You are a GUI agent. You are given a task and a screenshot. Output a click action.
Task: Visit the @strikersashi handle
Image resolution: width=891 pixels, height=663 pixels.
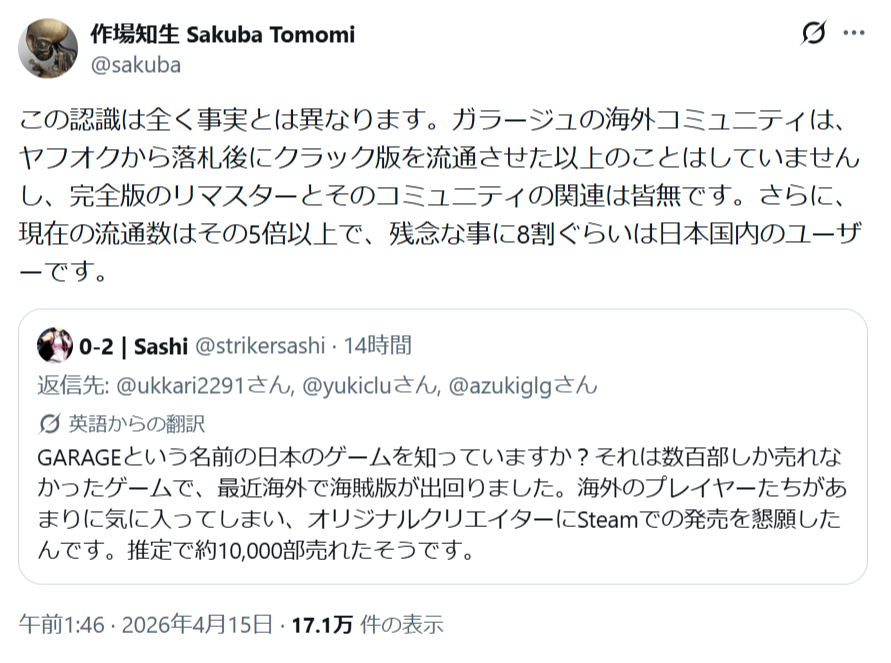(260, 345)
